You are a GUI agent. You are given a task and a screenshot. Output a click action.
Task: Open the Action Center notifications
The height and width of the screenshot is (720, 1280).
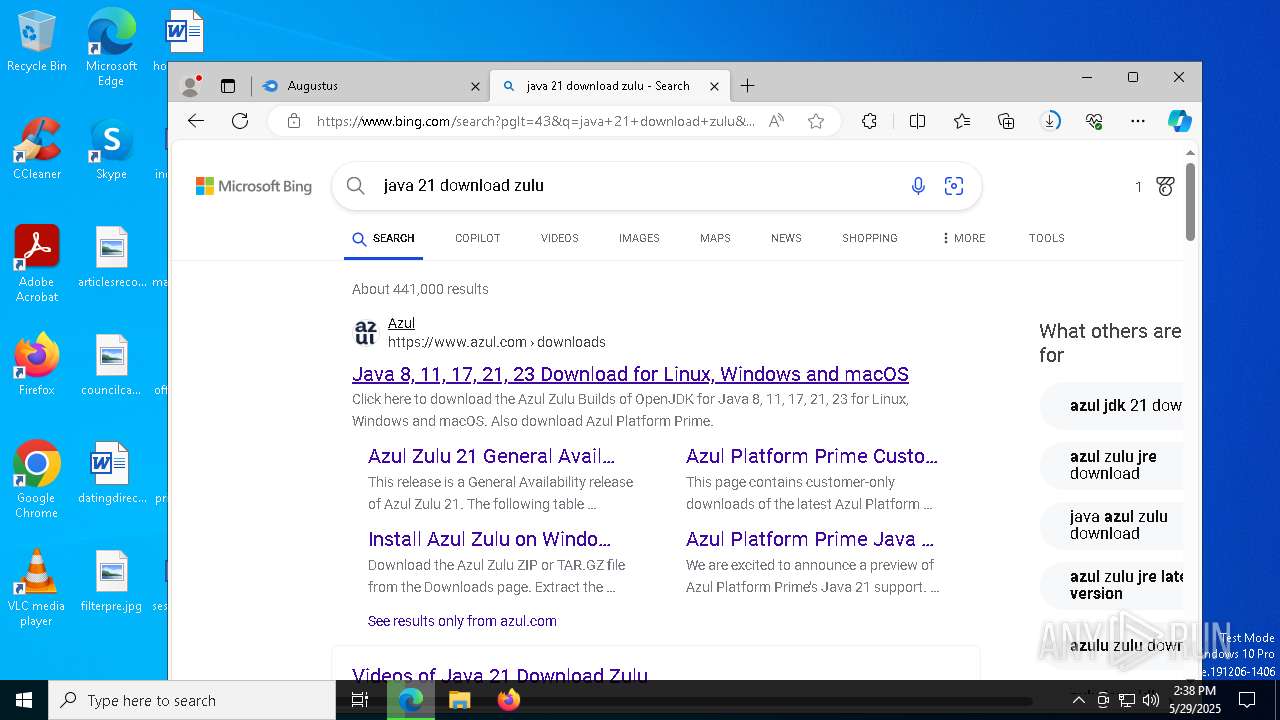(x=1247, y=700)
